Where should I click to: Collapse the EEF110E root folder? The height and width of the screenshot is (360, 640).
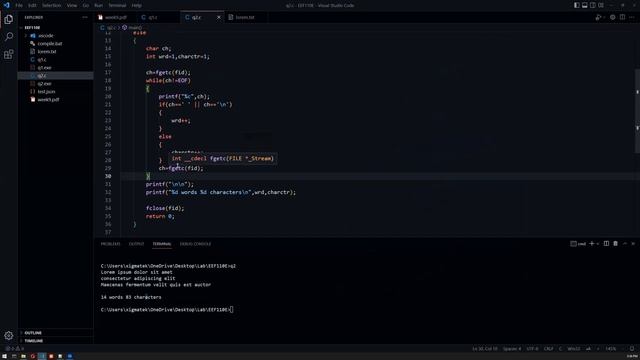(56, 27)
